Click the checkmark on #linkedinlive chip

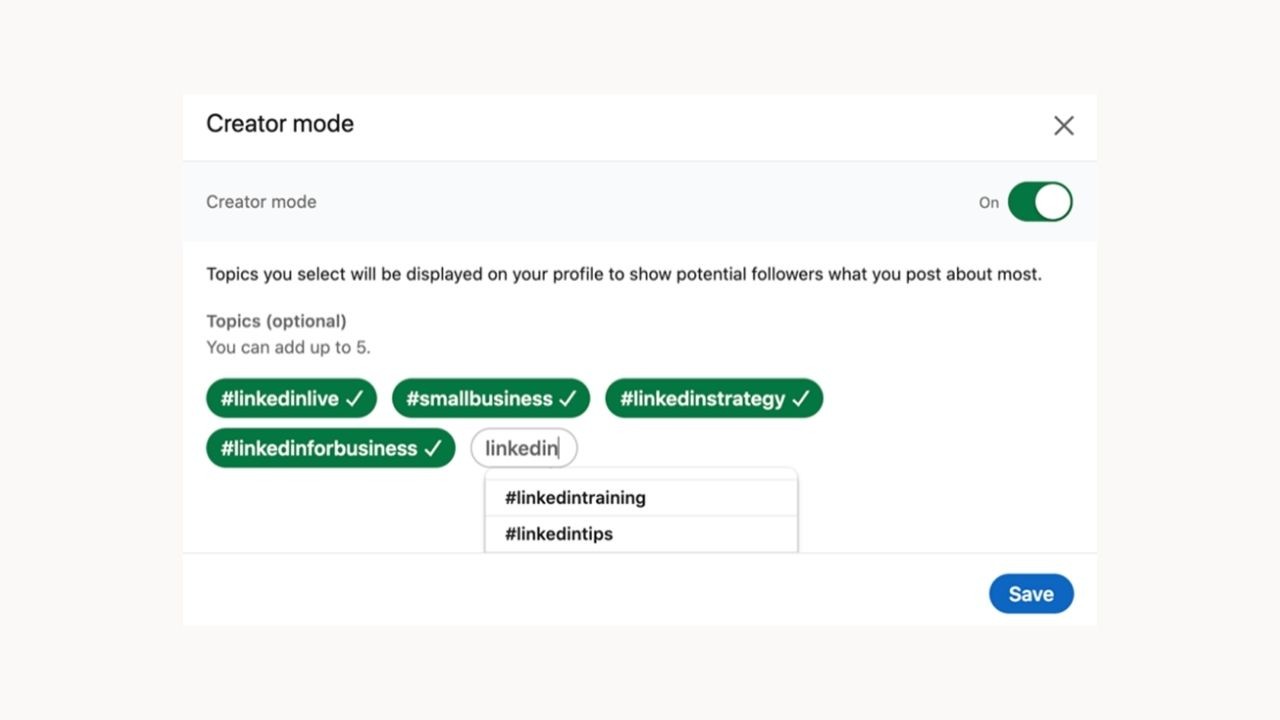[355, 398]
